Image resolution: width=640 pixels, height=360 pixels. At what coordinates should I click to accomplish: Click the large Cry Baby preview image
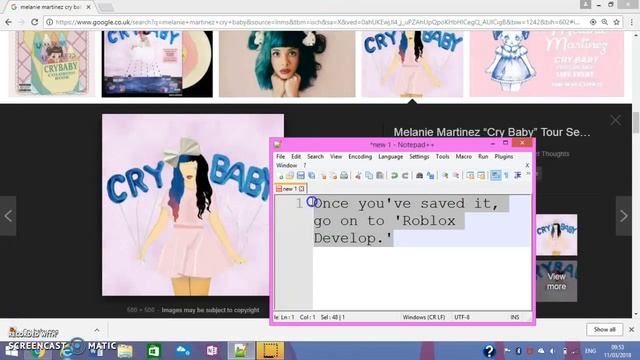tap(193, 205)
